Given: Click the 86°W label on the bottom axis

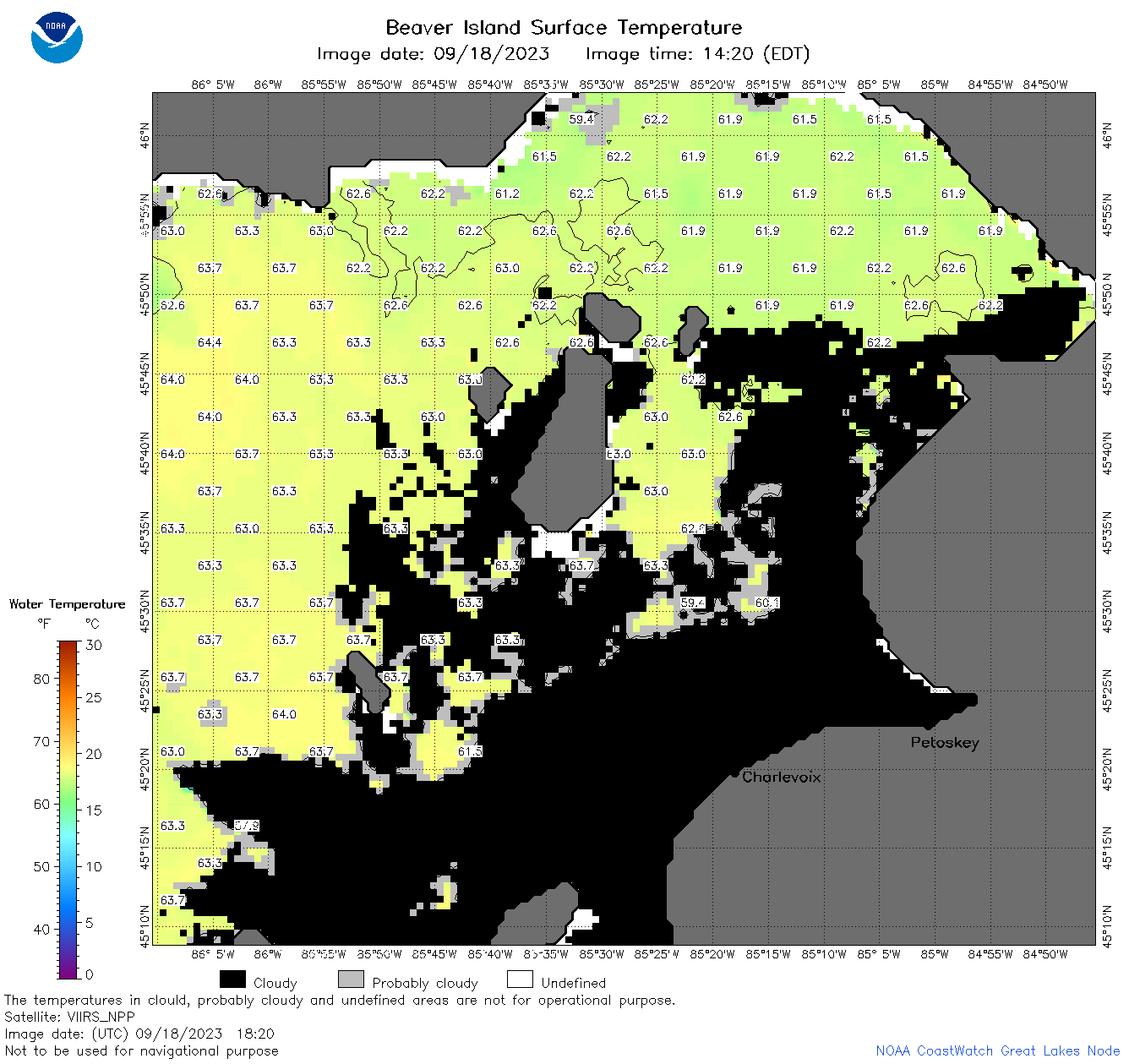Looking at the screenshot, I should [268, 954].
